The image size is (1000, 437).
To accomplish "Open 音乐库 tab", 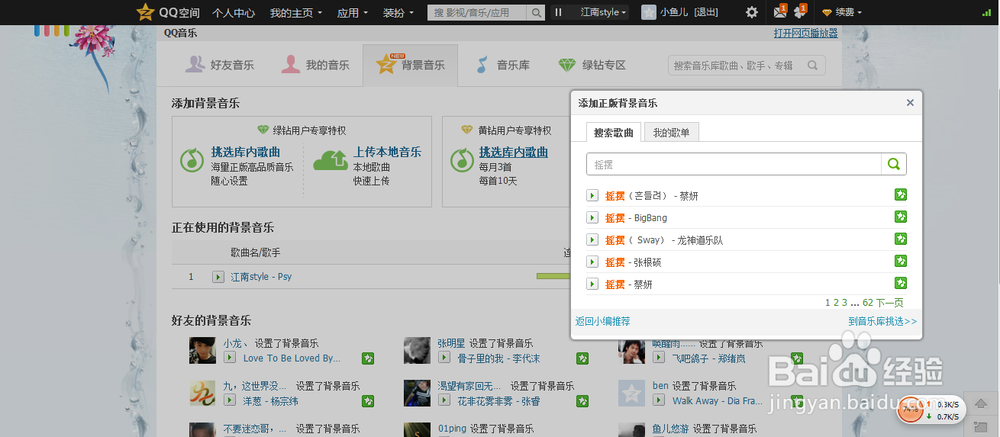I will click(x=503, y=65).
